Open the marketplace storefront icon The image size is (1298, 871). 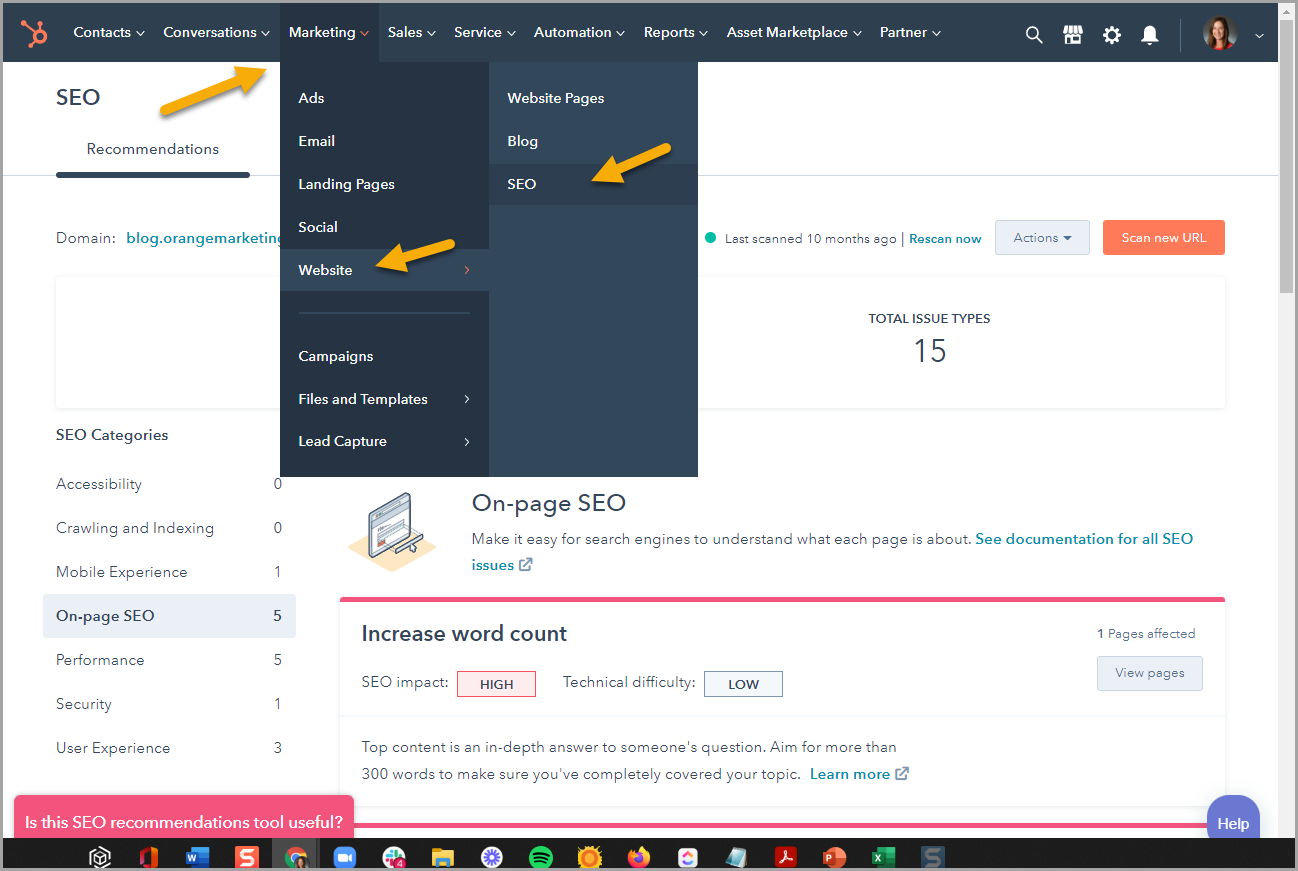tap(1073, 35)
